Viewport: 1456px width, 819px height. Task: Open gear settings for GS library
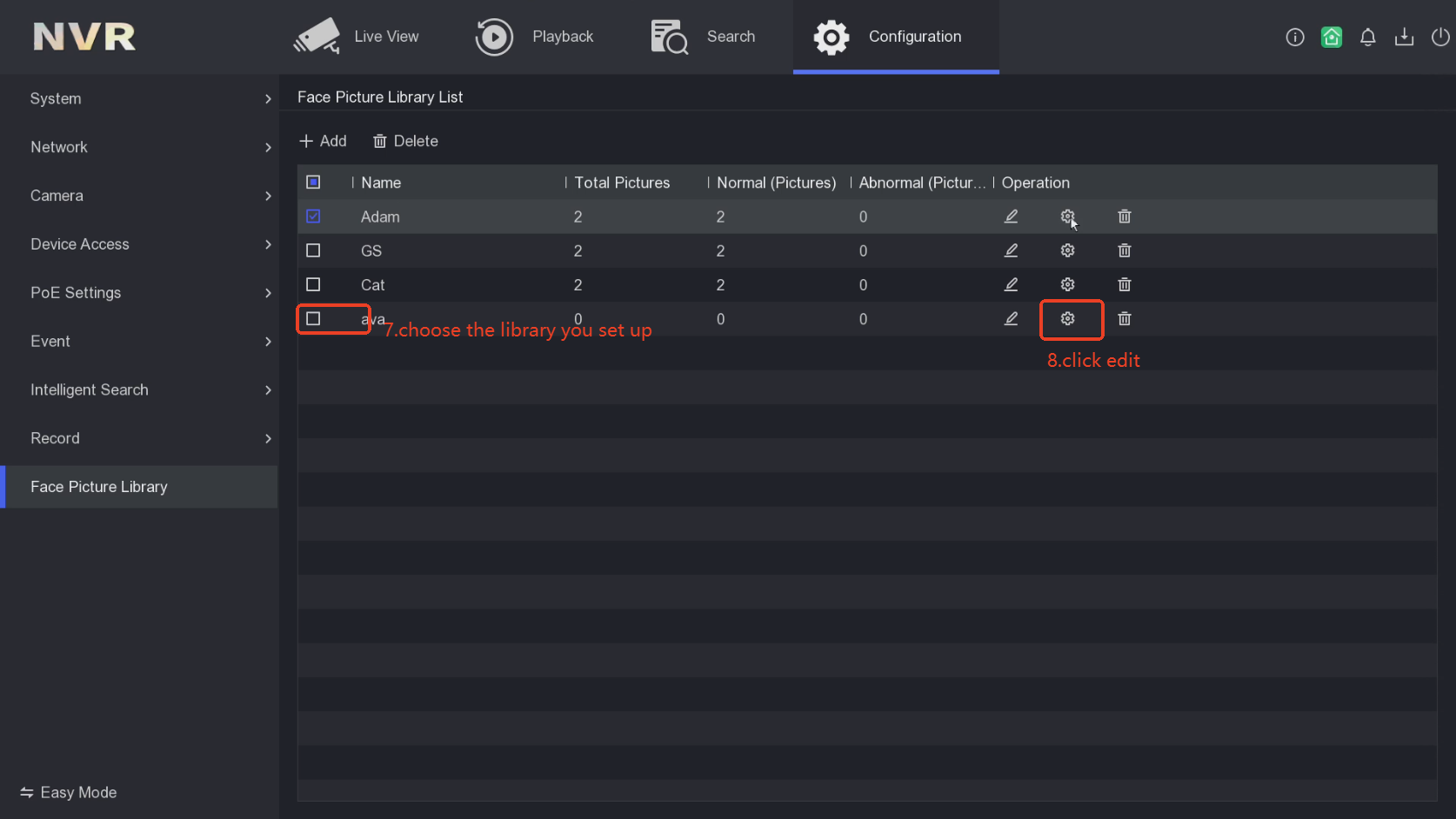point(1067,250)
